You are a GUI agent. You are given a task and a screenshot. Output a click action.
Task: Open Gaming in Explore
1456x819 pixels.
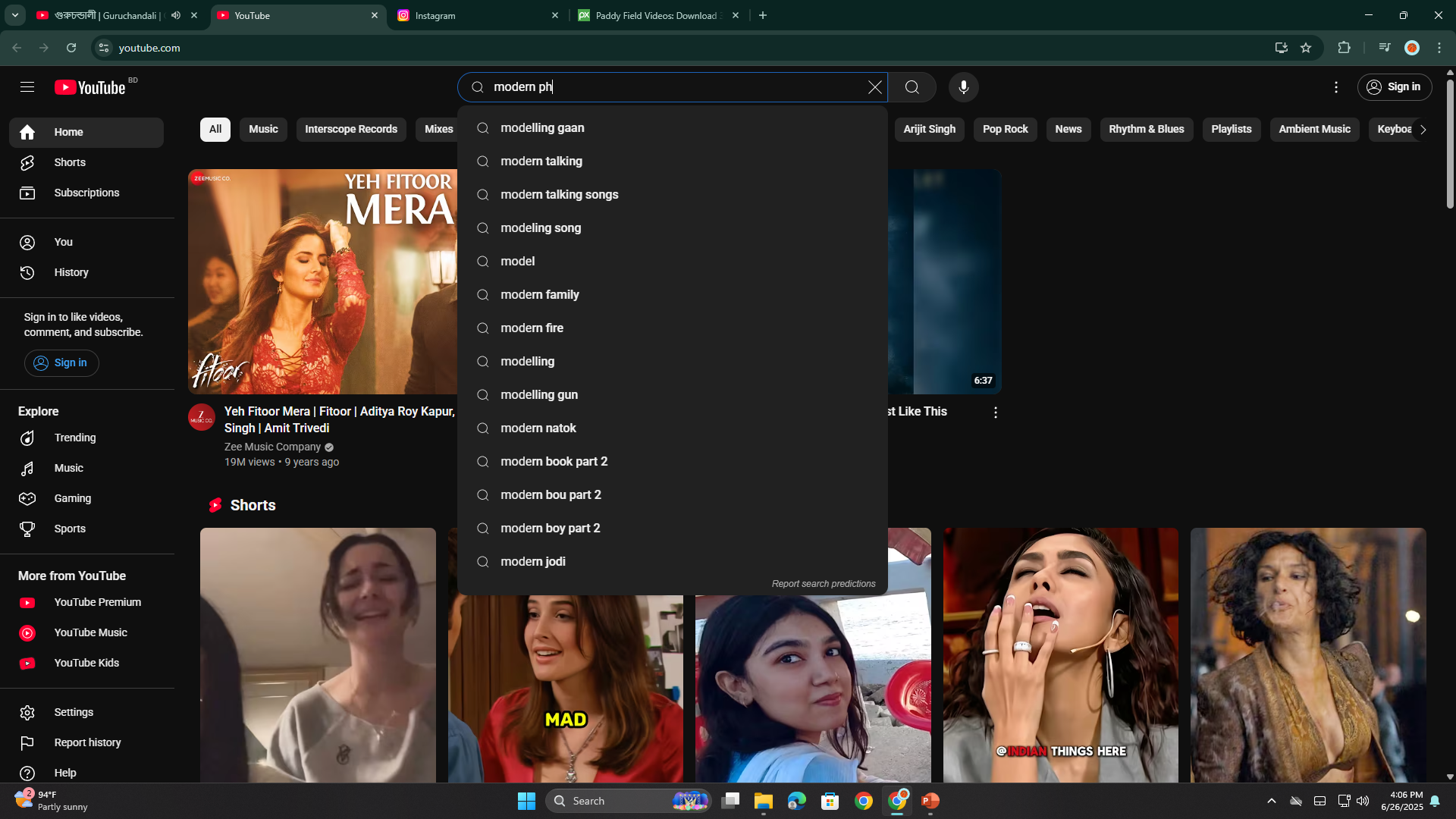point(86,498)
